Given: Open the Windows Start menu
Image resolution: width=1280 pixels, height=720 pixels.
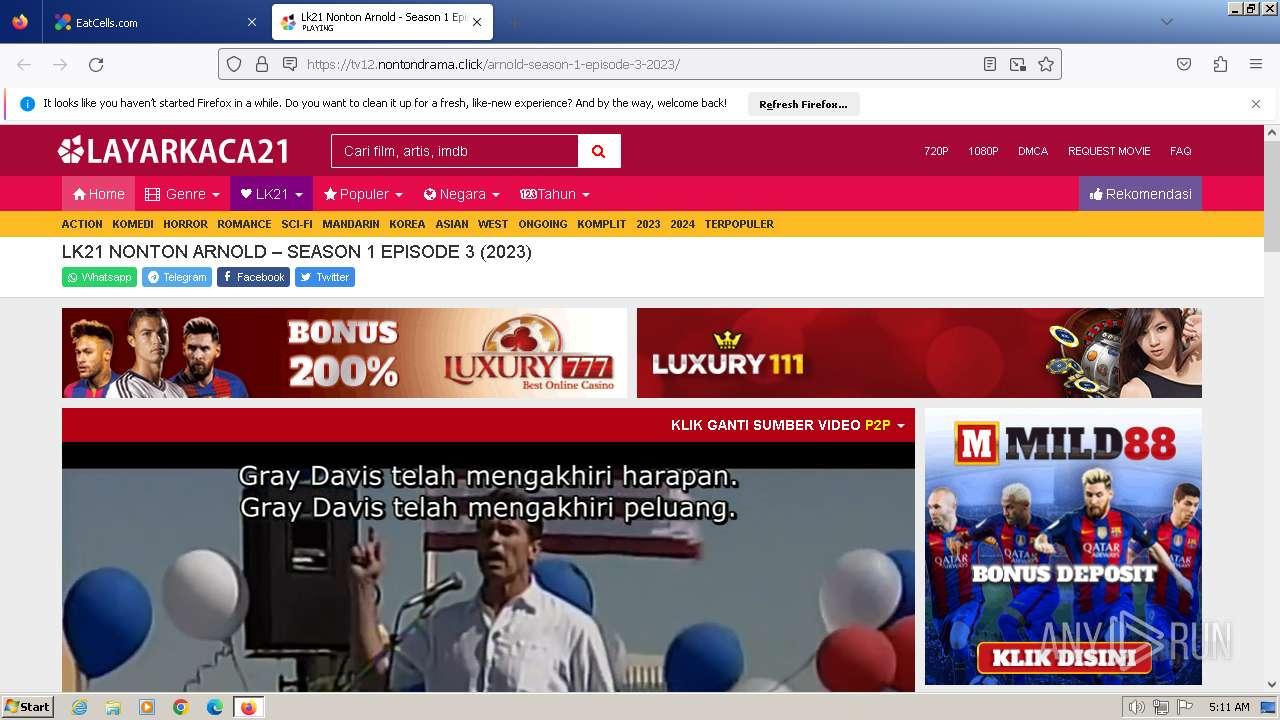Looking at the screenshot, I should (28, 707).
